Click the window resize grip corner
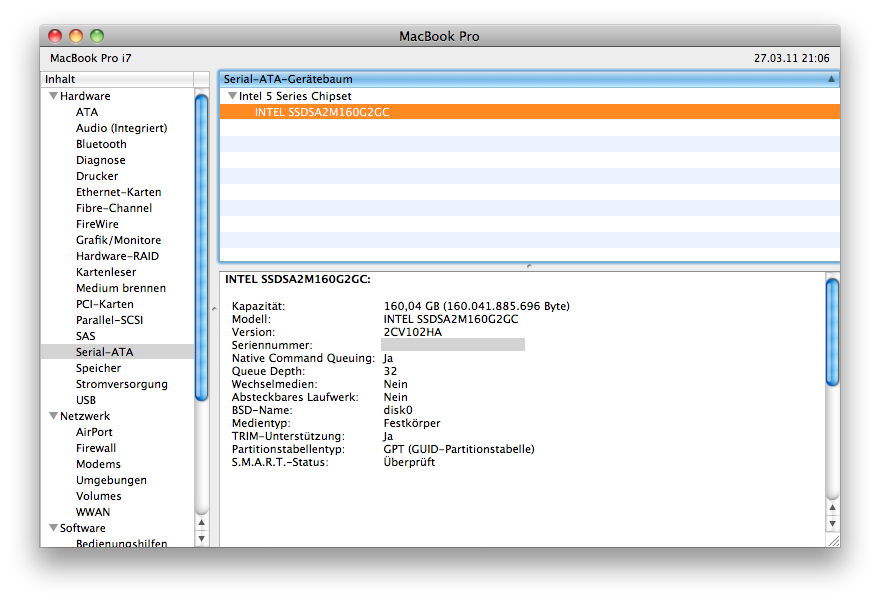Image resolution: width=880 pixels, height=602 pixels. pos(833,540)
